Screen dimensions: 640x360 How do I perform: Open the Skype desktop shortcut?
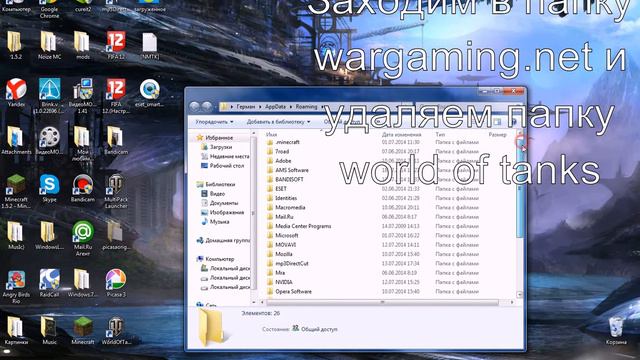49,188
